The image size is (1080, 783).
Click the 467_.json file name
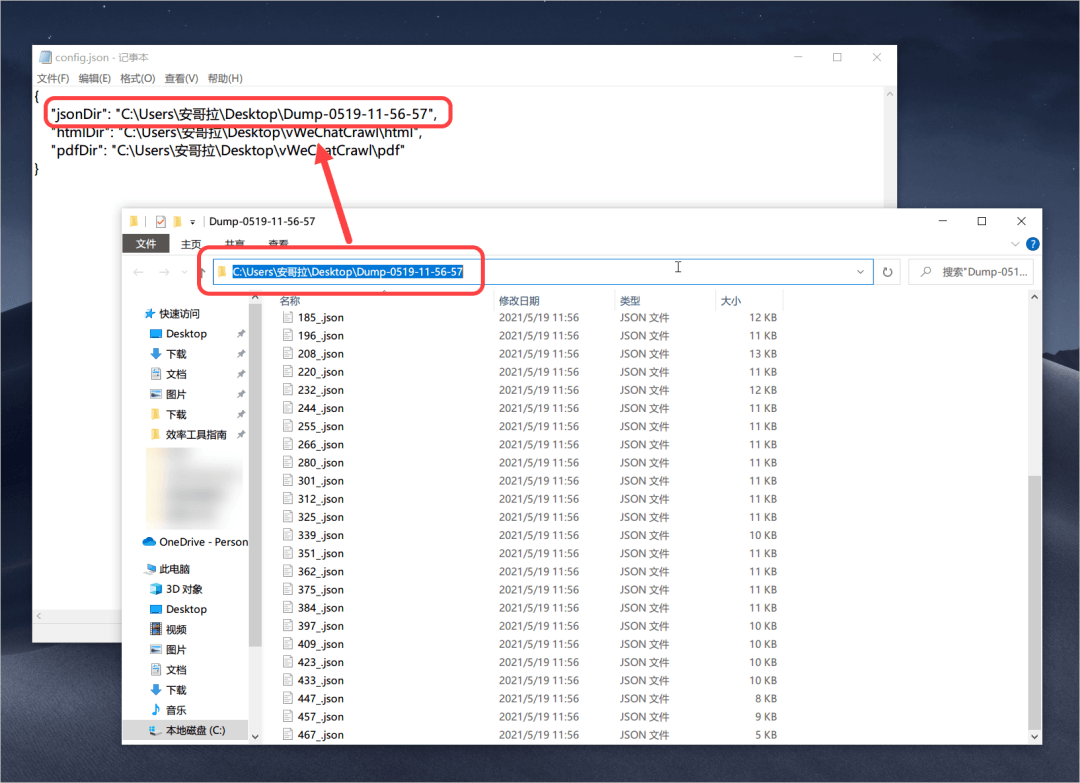tap(320, 735)
